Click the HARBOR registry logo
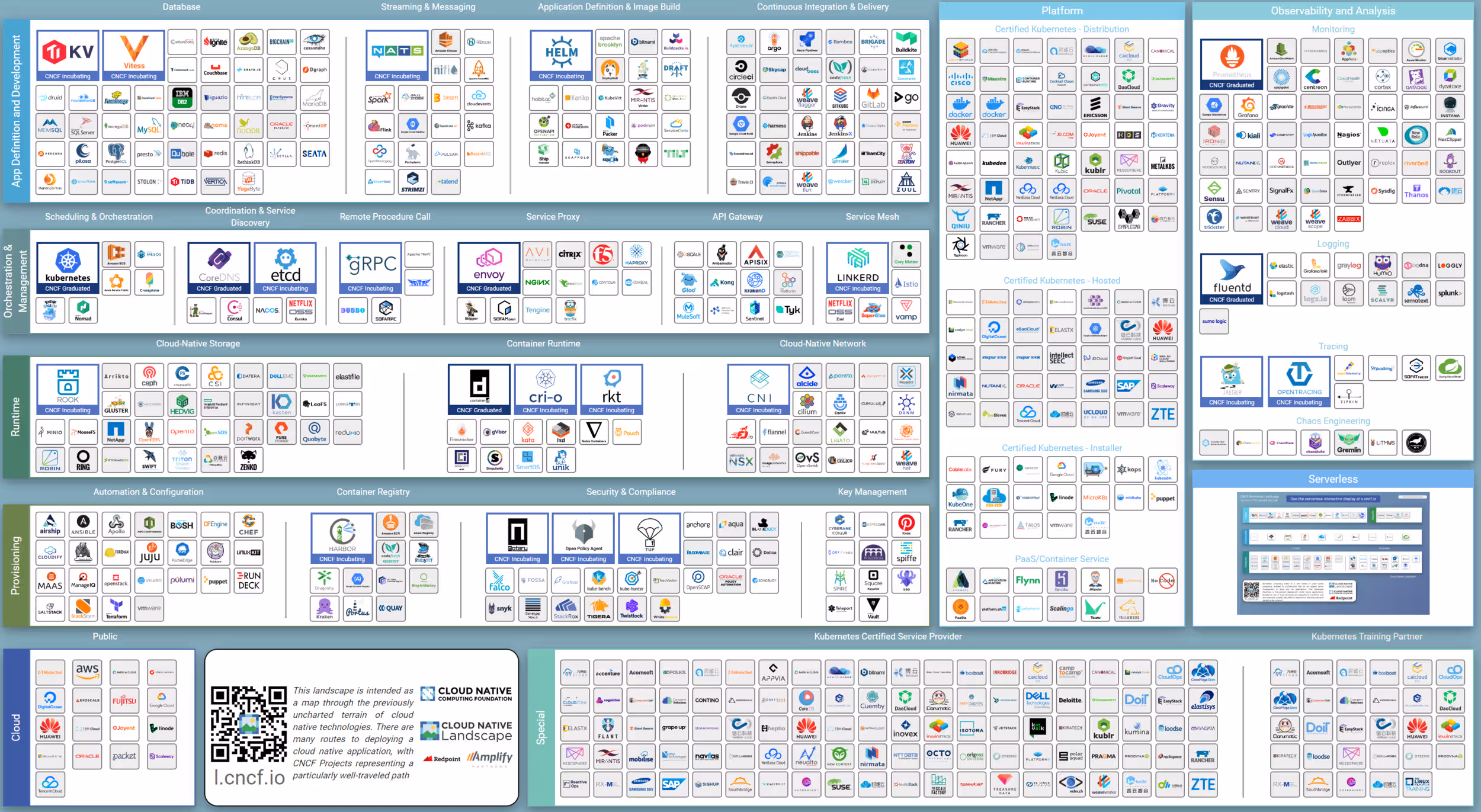1481x812 pixels. pos(342,538)
